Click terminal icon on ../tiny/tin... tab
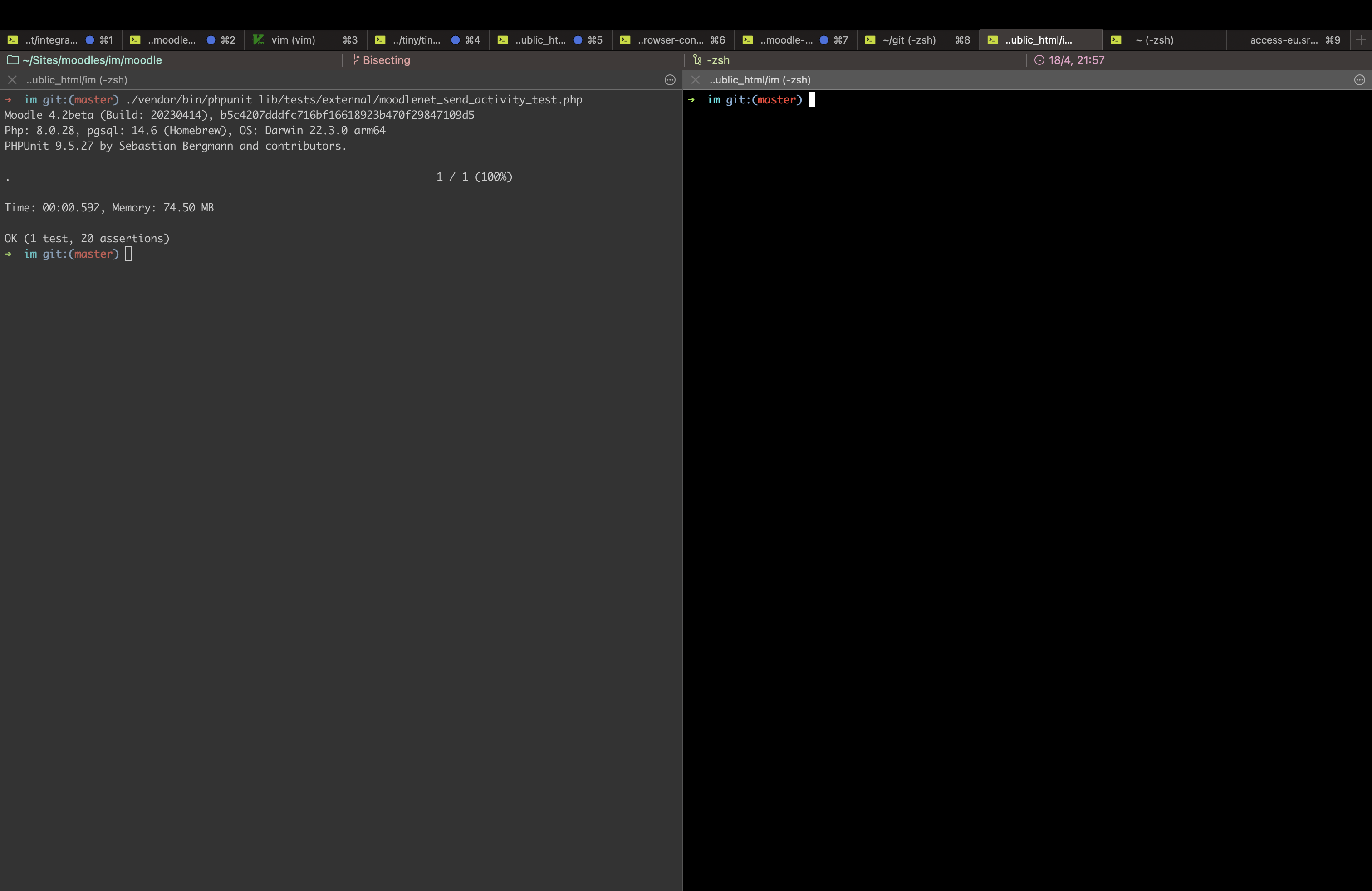Viewport: 1372px width, 891px height. click(x=380, y=40)
